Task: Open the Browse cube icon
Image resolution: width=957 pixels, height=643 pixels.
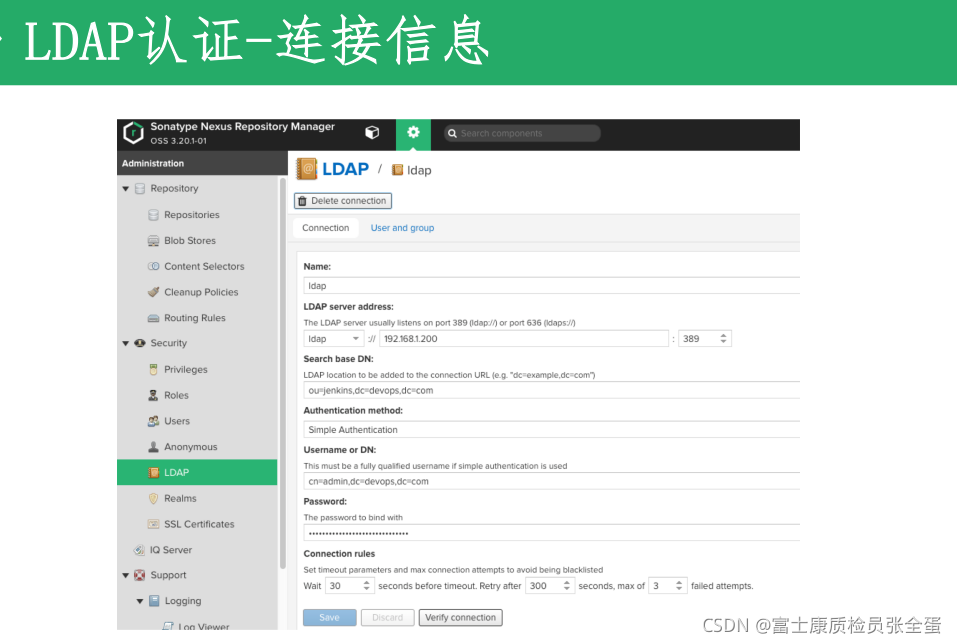Action: [372, 132]
